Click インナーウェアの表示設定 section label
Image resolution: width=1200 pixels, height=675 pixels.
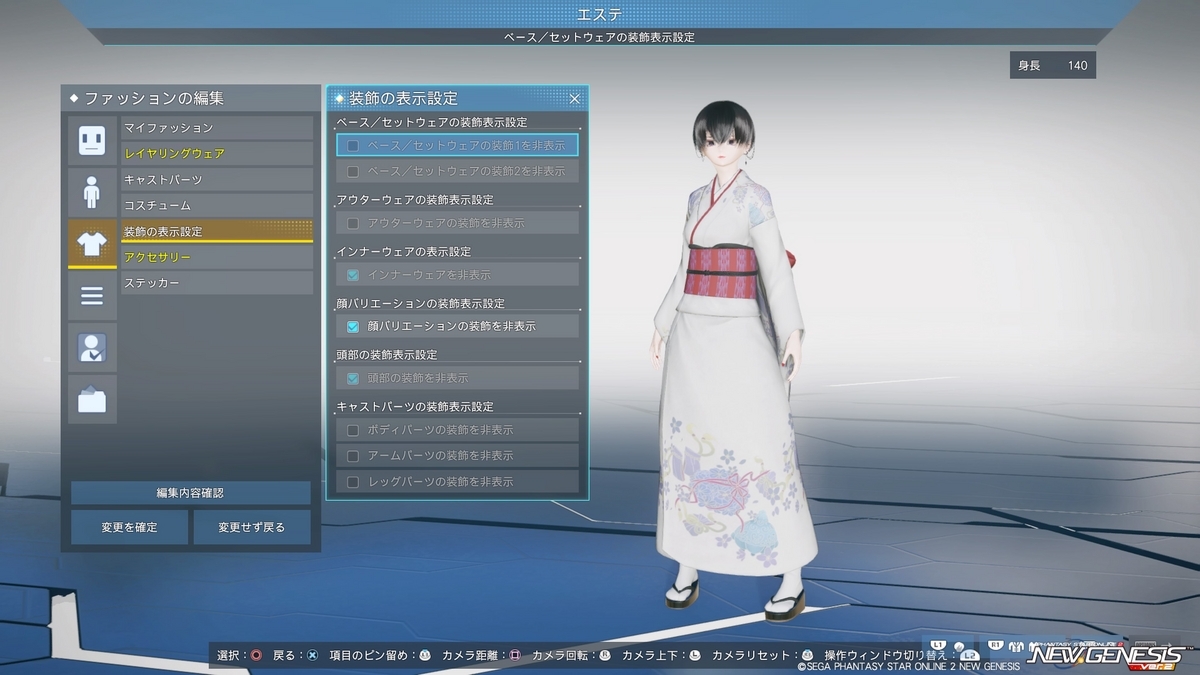click(x=404, y=251)
